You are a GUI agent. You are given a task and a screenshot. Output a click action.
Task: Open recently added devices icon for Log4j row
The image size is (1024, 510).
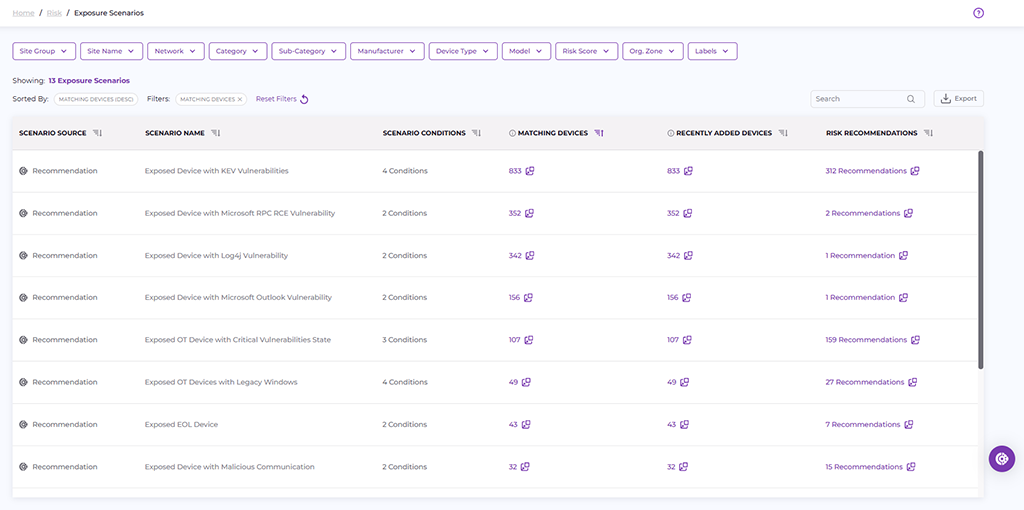pyautogui.click(x=688, y=255)
